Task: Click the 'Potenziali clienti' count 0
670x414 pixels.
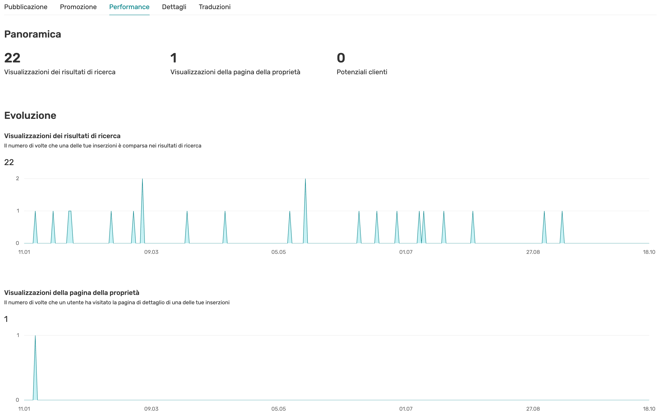Action: [x=341, y=58]
